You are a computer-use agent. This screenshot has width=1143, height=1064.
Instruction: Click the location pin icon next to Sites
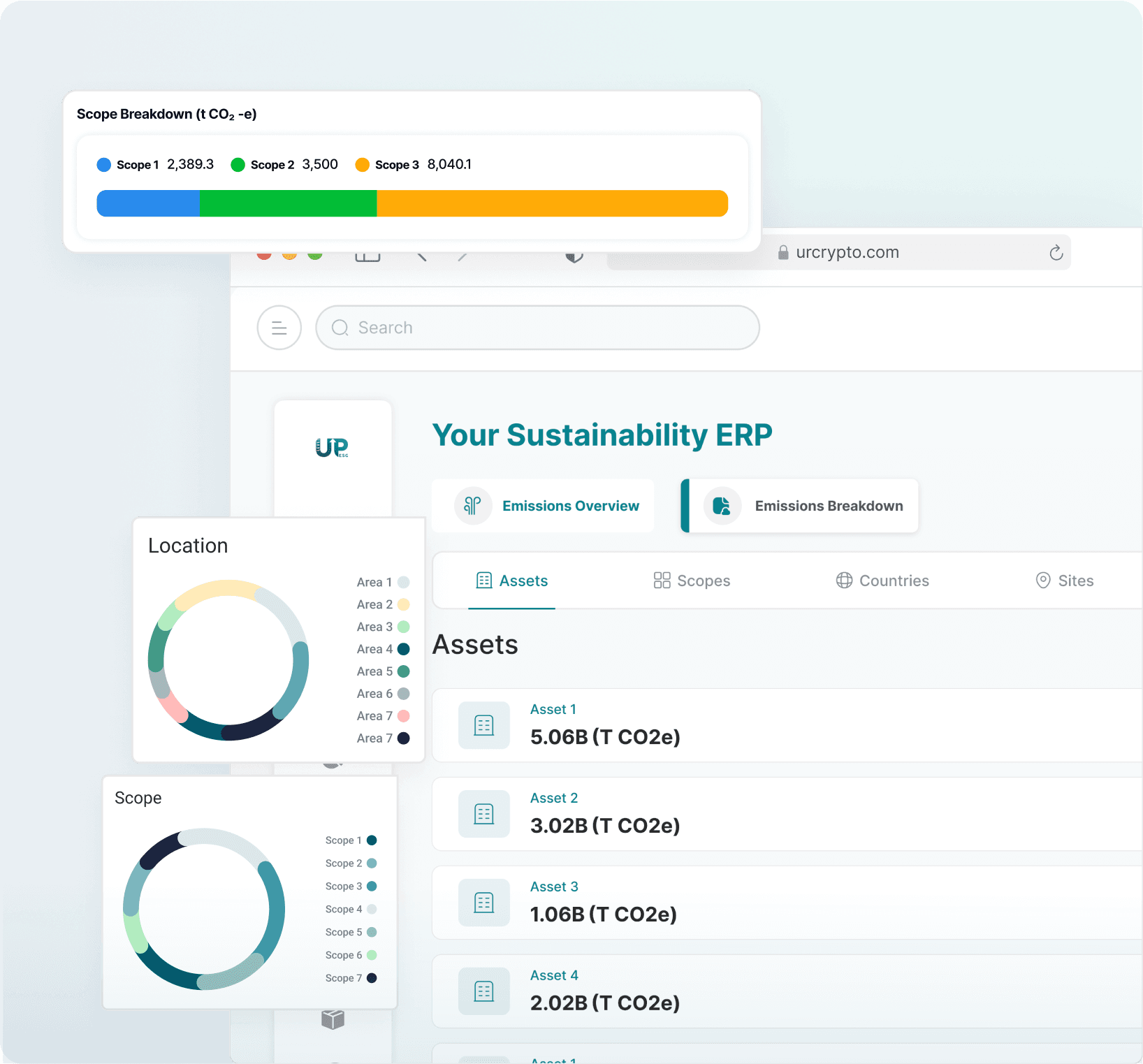(1042, 581)
